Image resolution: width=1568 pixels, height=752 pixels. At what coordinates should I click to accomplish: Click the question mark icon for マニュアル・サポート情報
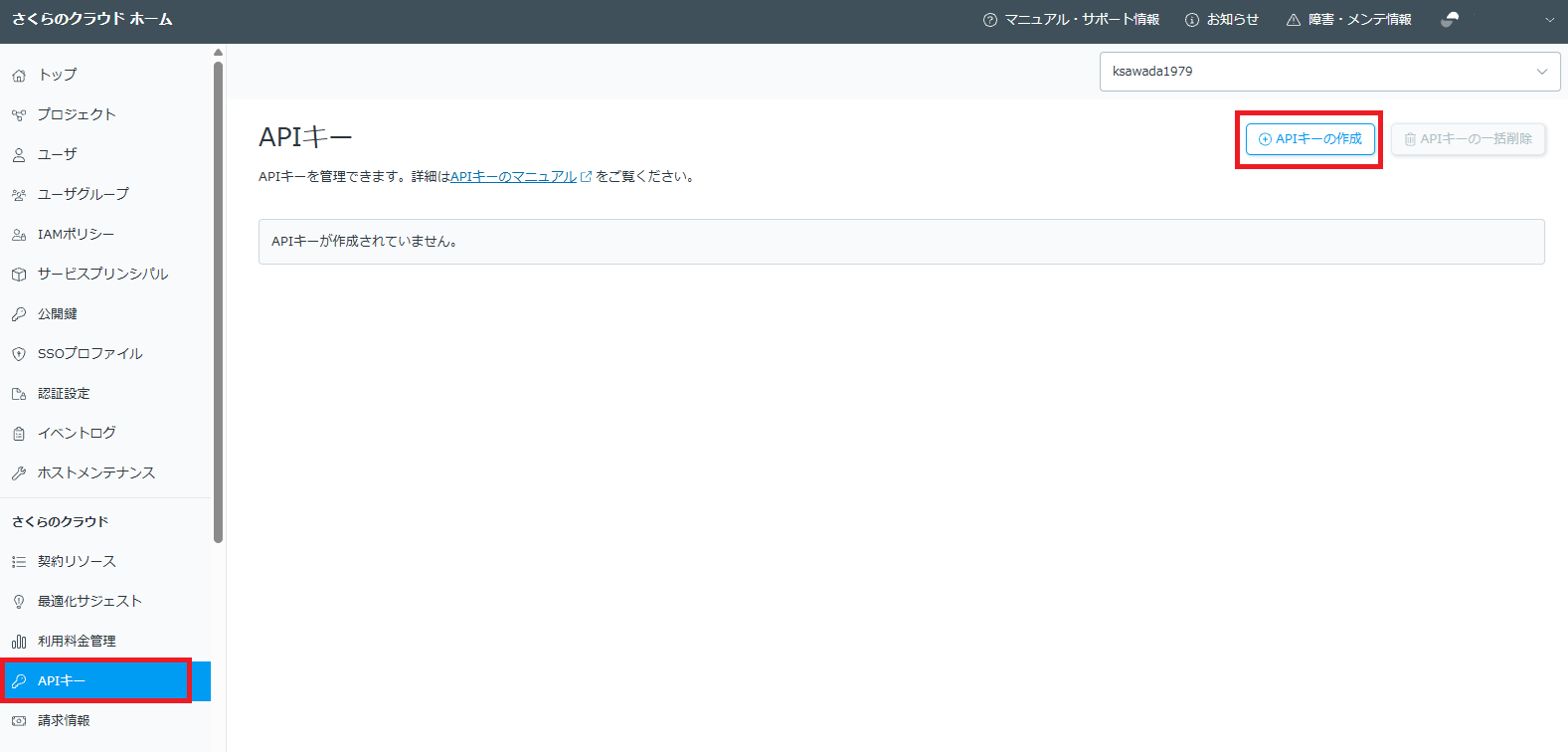coord(990,20)
